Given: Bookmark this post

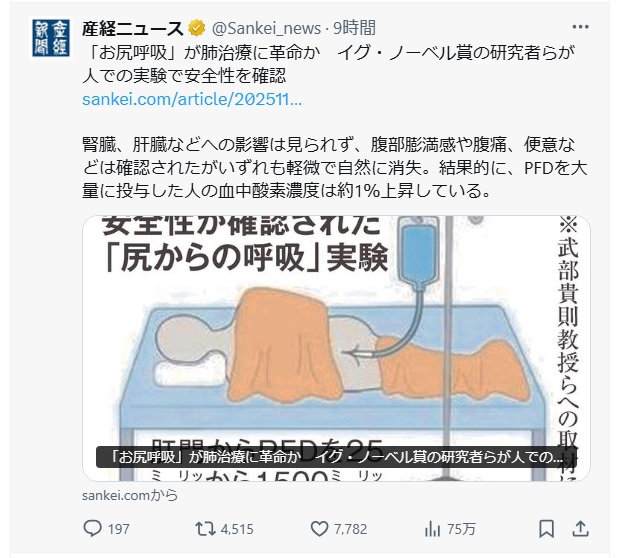Looking at the screenshot, I should pos(547,529).
